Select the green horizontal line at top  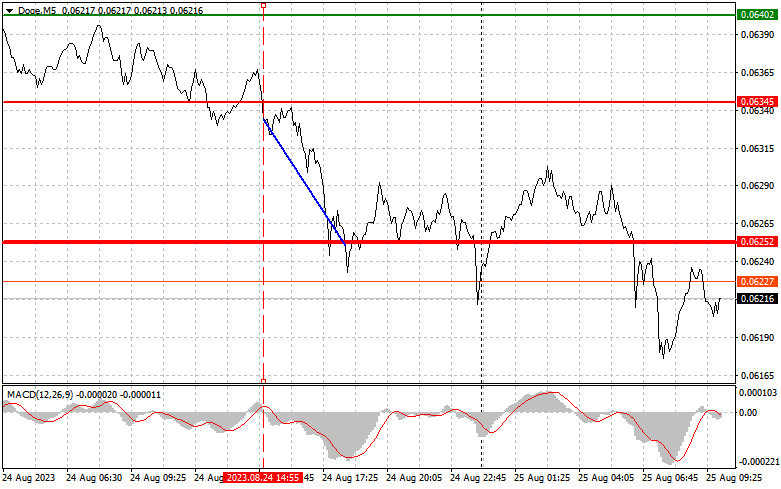point(400,15)
